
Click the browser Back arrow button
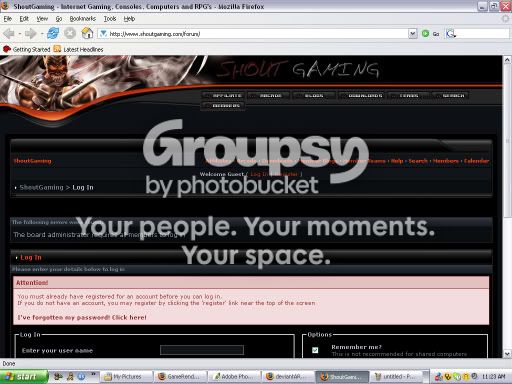tap(9, 33)
